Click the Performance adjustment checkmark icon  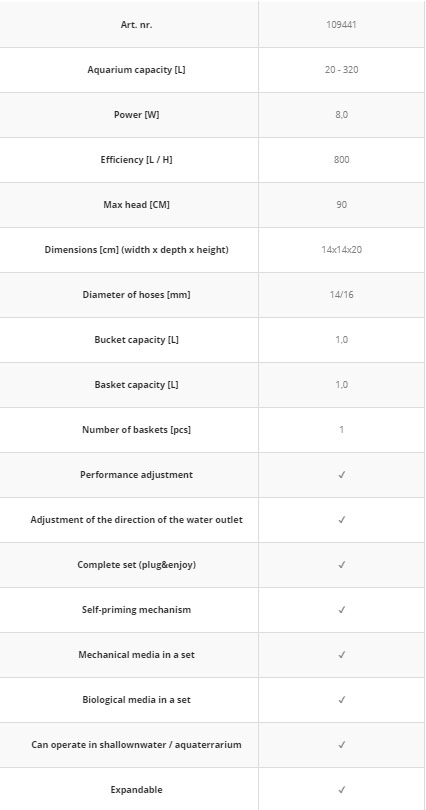tap(341, 475)
